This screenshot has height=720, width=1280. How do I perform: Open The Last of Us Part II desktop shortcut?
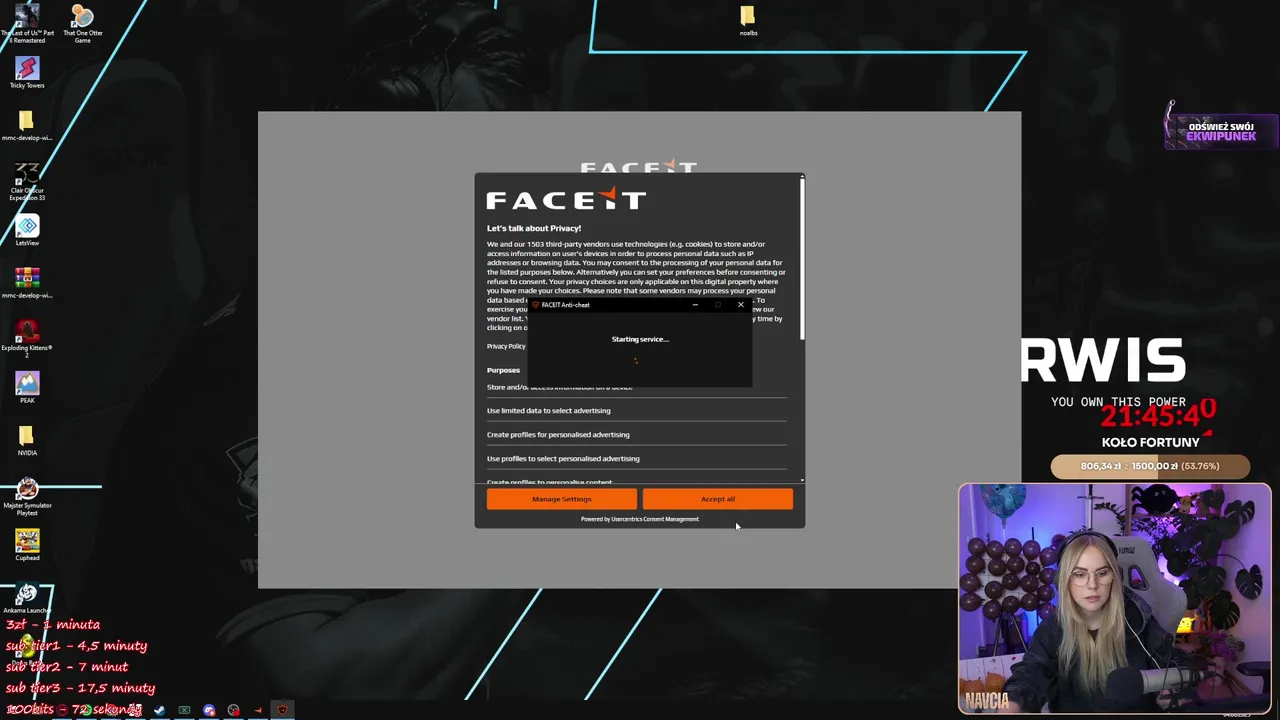[x=27, y=23]
